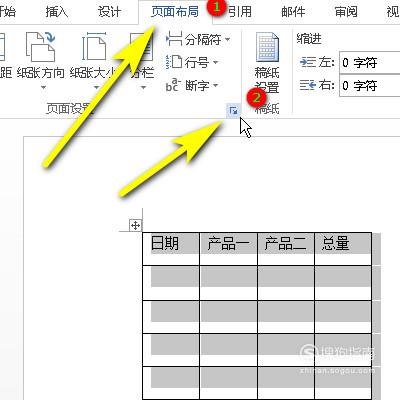Click the 产品二 header cell
Screen dimensions: 400x400
pos(286,249)
